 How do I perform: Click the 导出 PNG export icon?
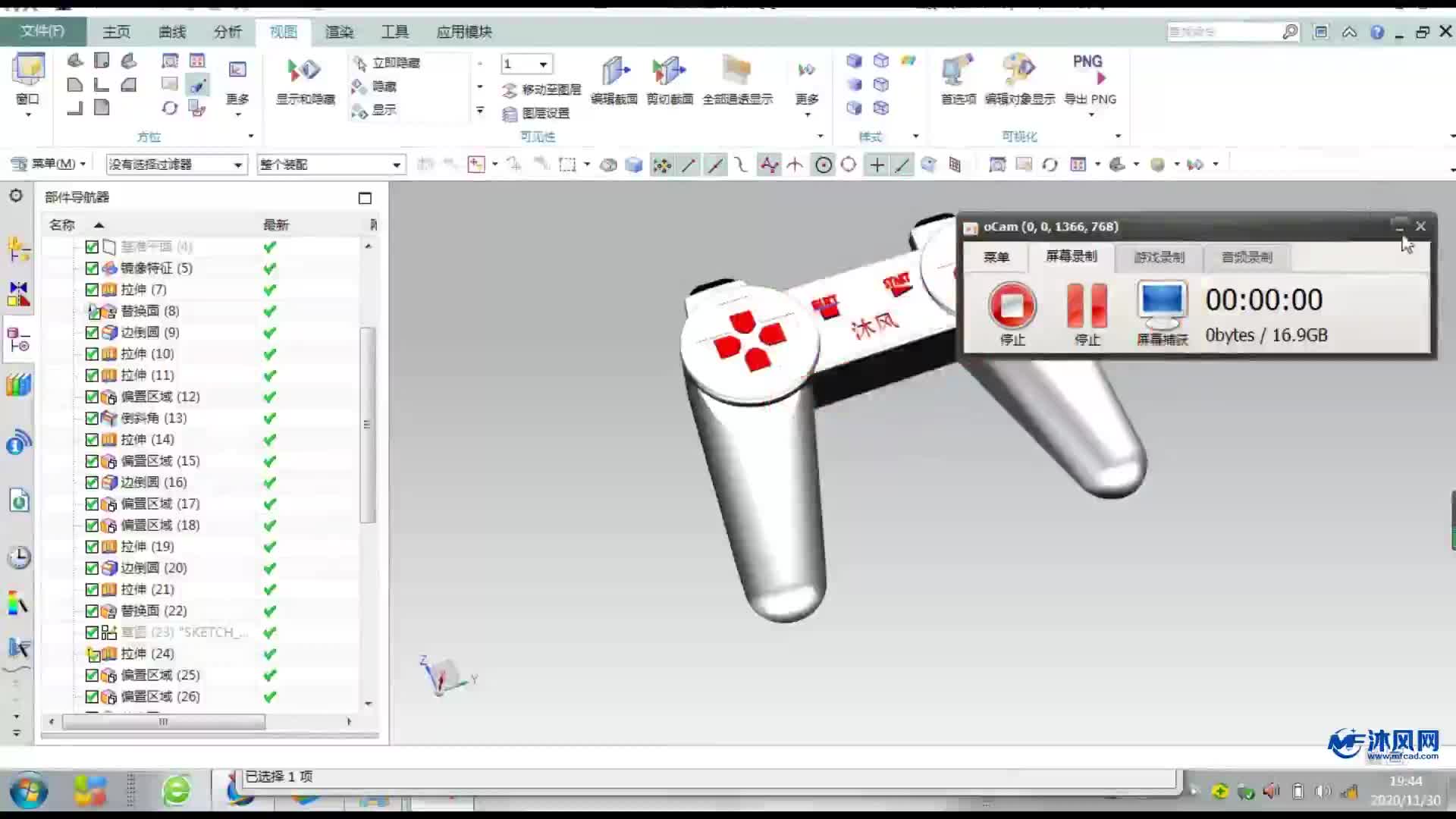pos(1089,70)
